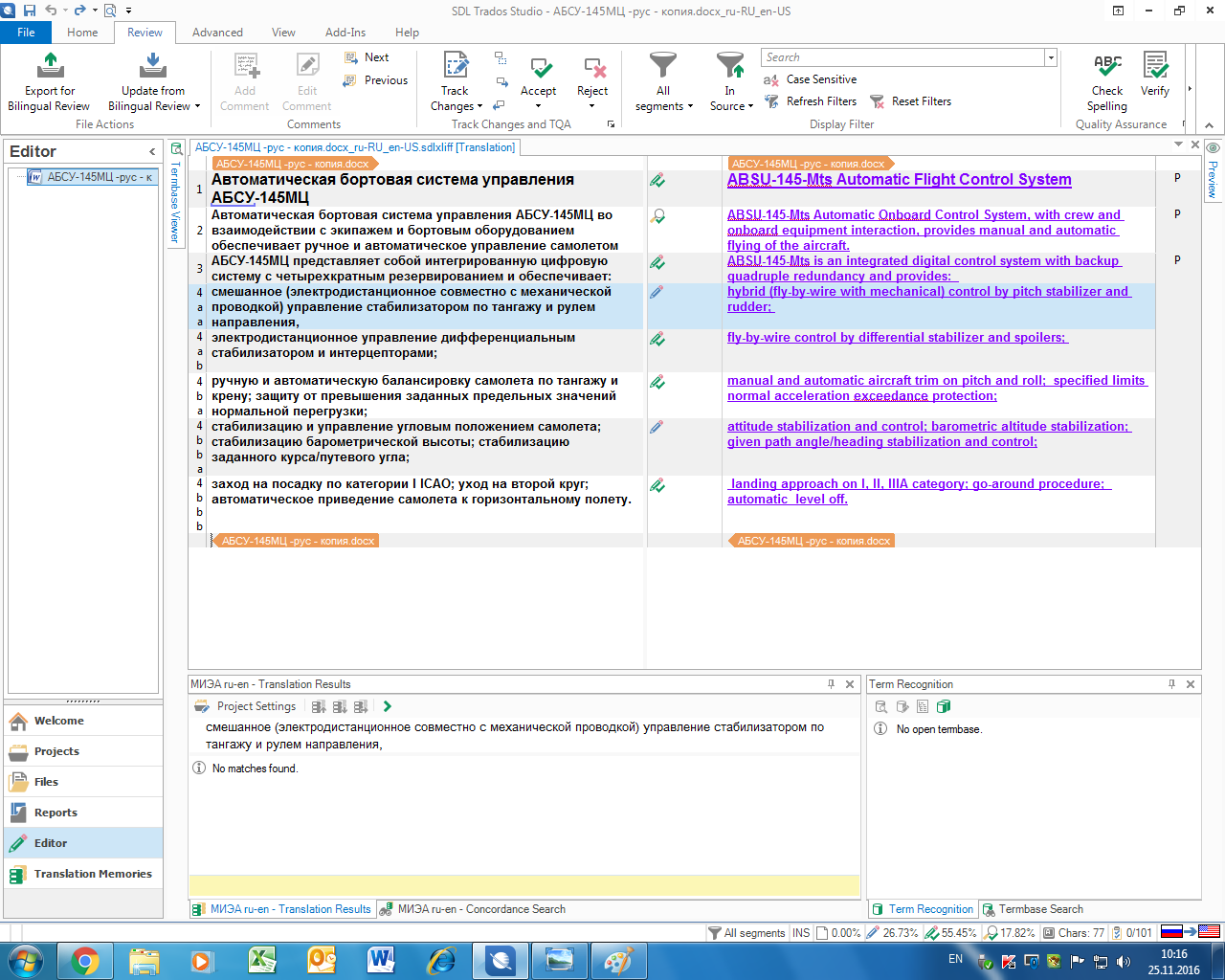Image resolution: width=1225 pixels, height=980 pixels.
Task: Click the Chars: 77 status bar entry
Action: click(x=1074, y=933)
